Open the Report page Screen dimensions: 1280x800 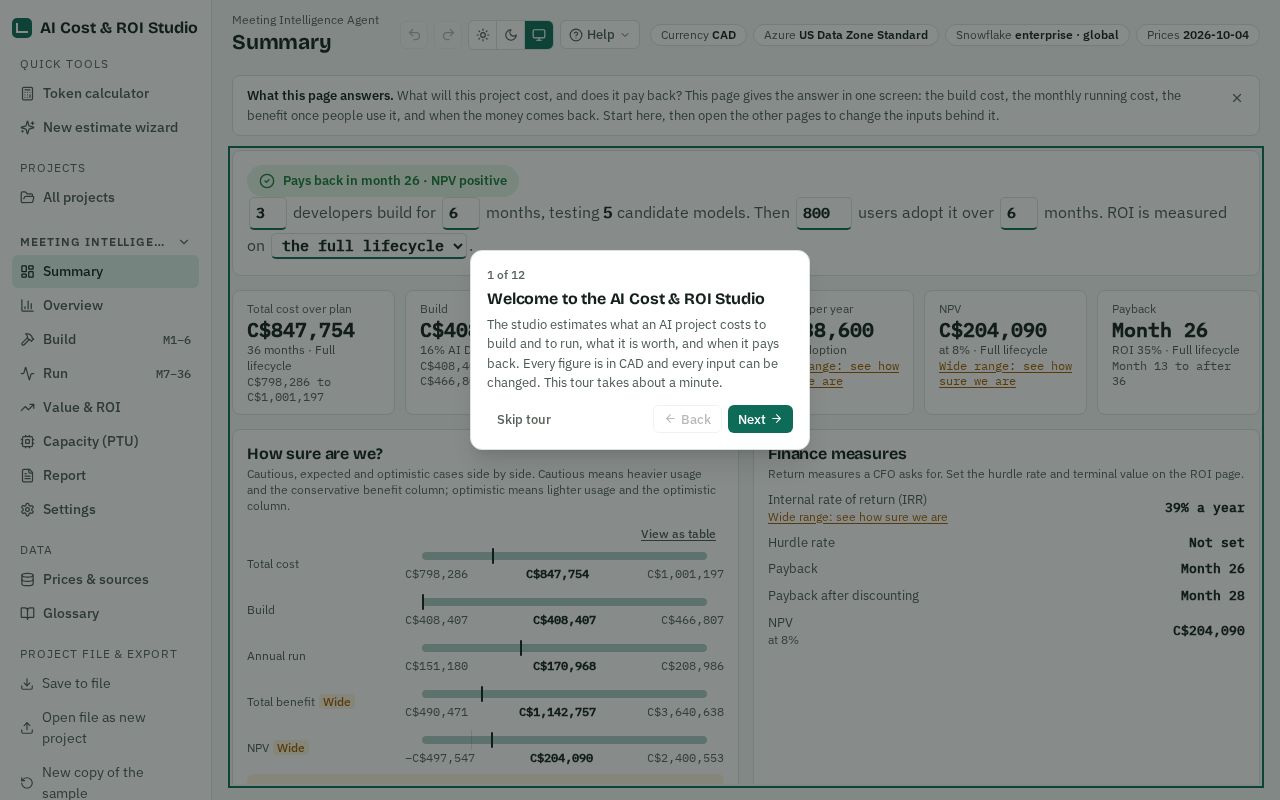click(105, 475)
